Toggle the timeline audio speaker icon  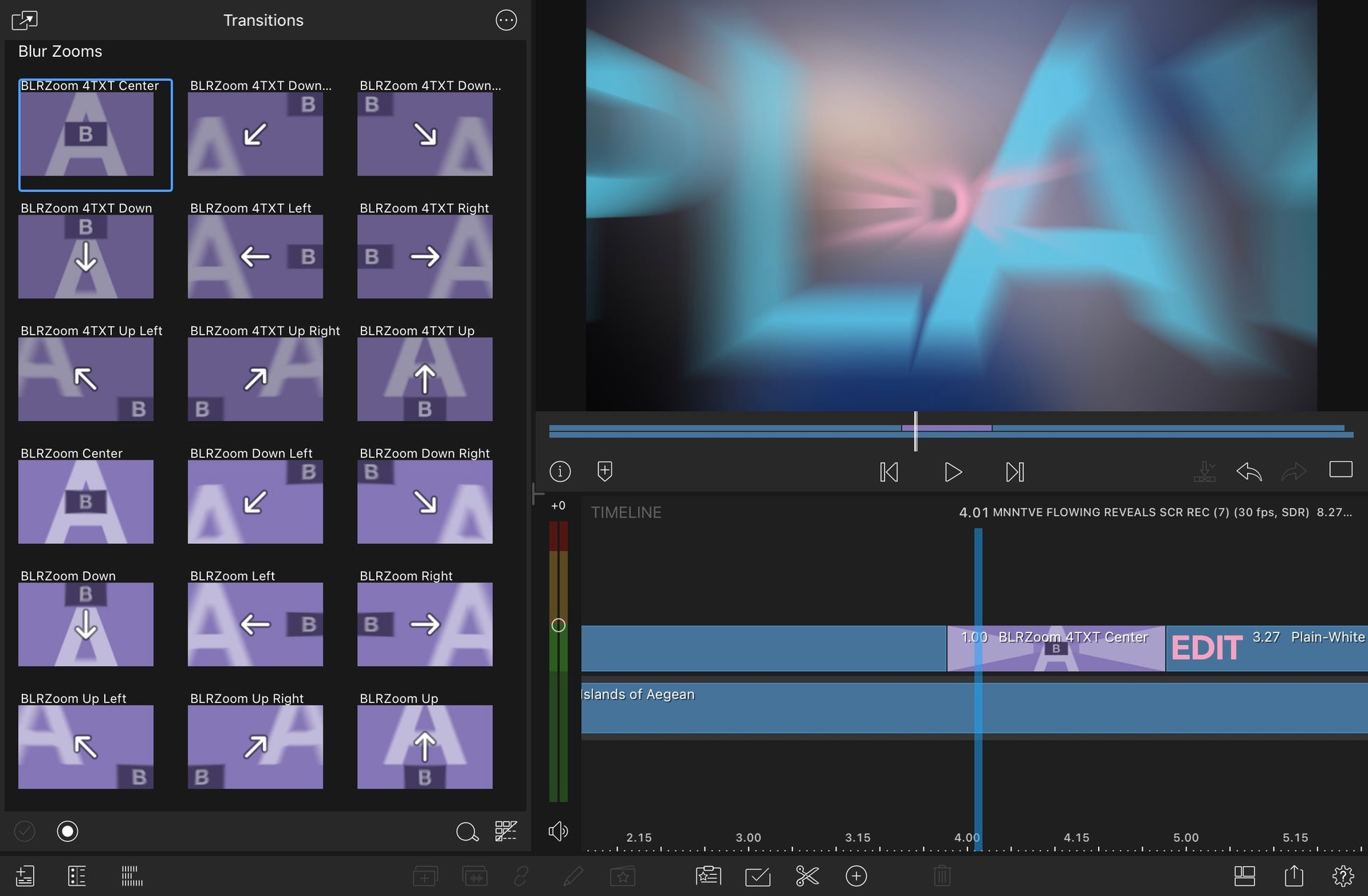point(557,831)
